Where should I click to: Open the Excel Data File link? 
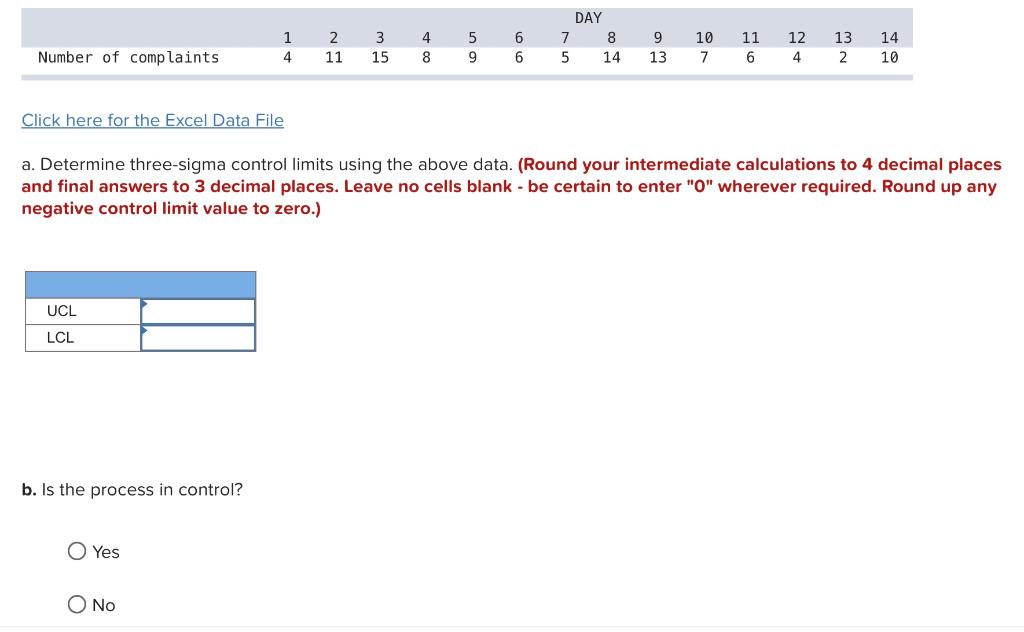[x=152, y=120]
